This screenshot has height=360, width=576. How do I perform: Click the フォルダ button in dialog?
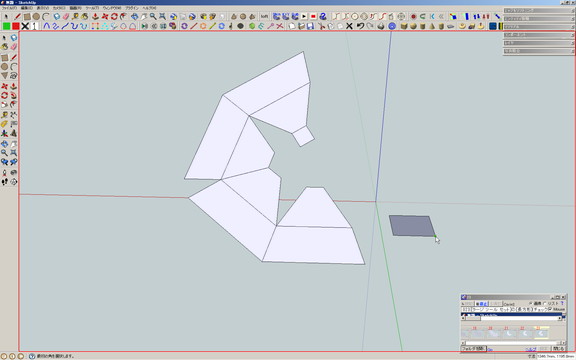(x=474, y=349)
